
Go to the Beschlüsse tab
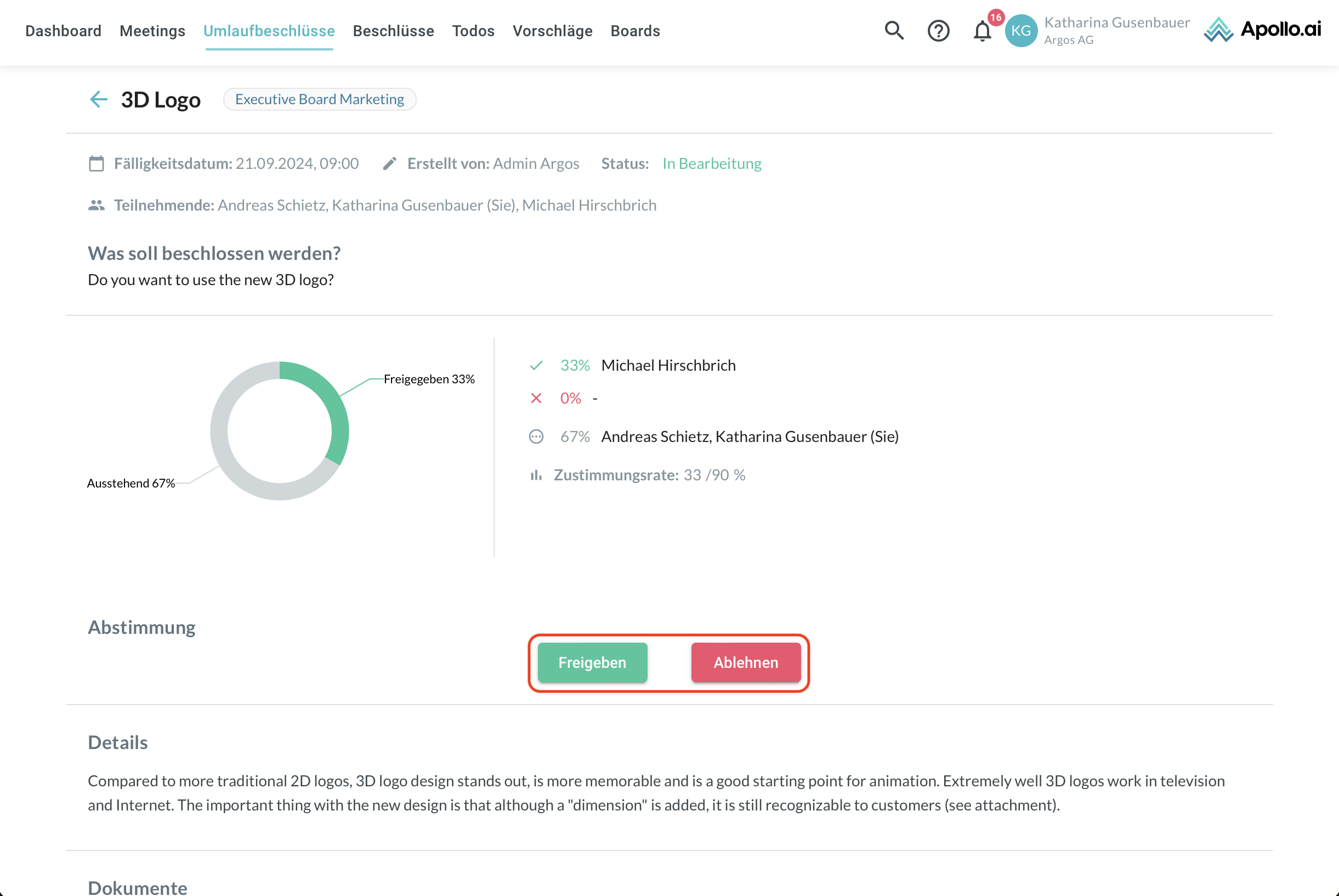tap(393, 31)
